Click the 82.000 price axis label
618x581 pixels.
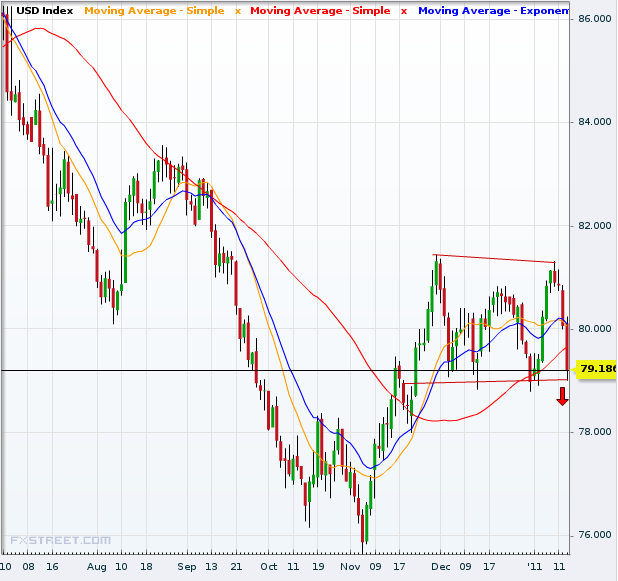594,225
